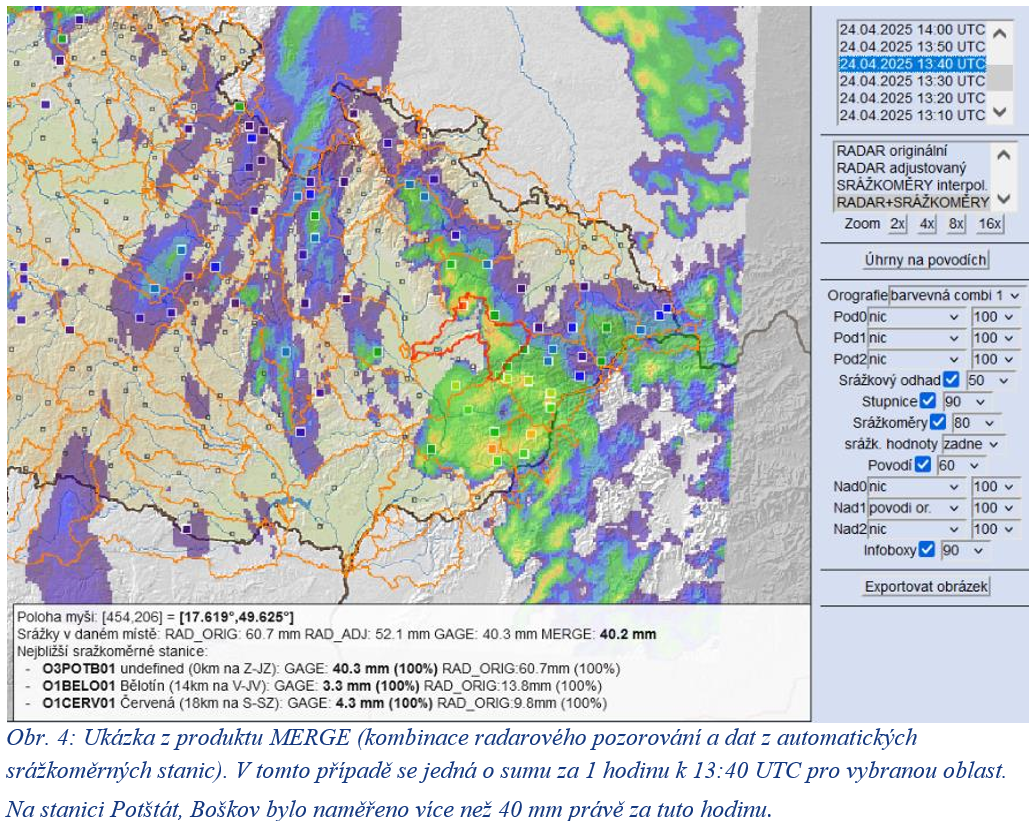Open Úhrny na povodích

click(x=925, y=260)
